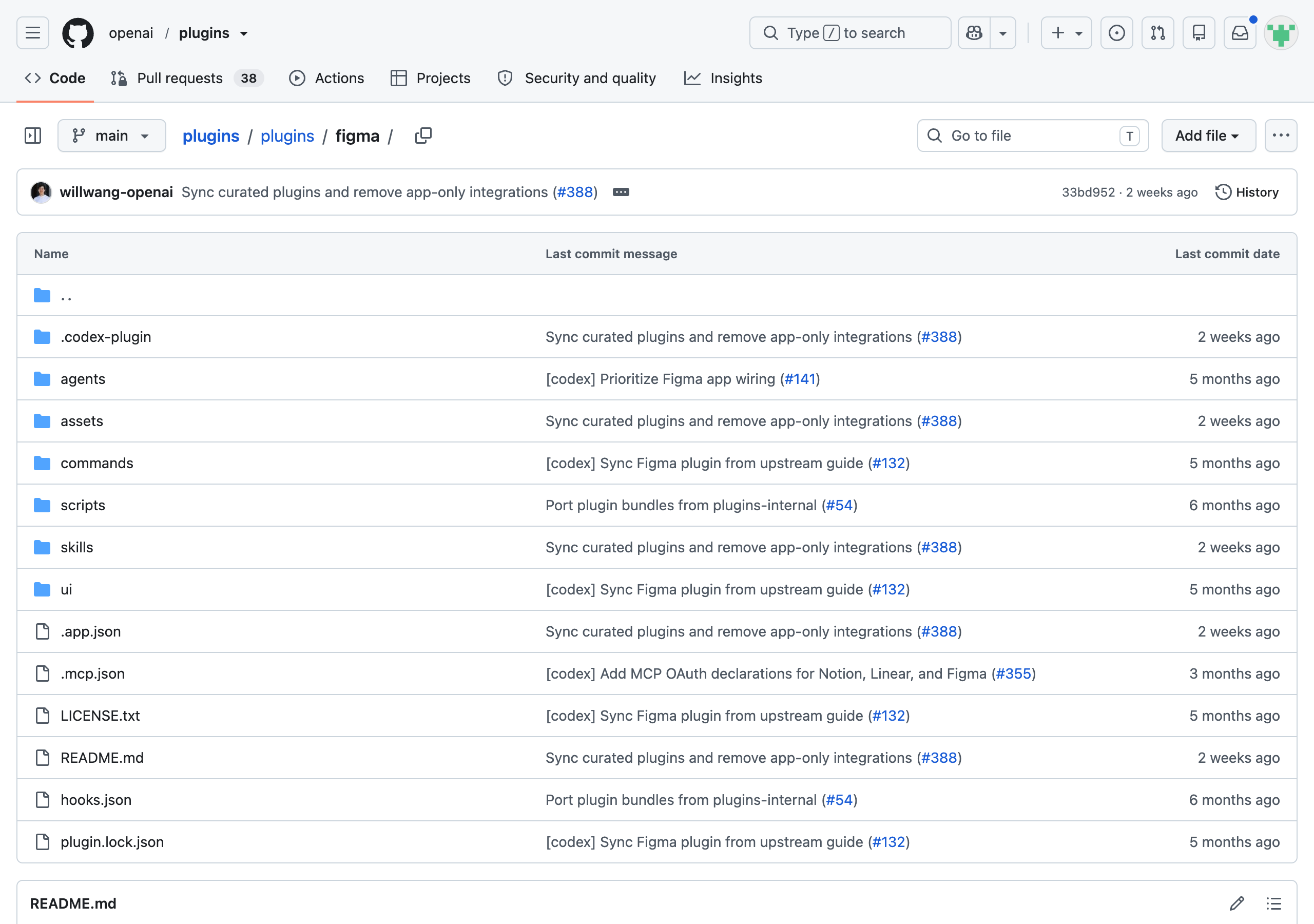Open the #141 link in agents row
This screenshot has width=1314, height=924.
coord(800,379)
